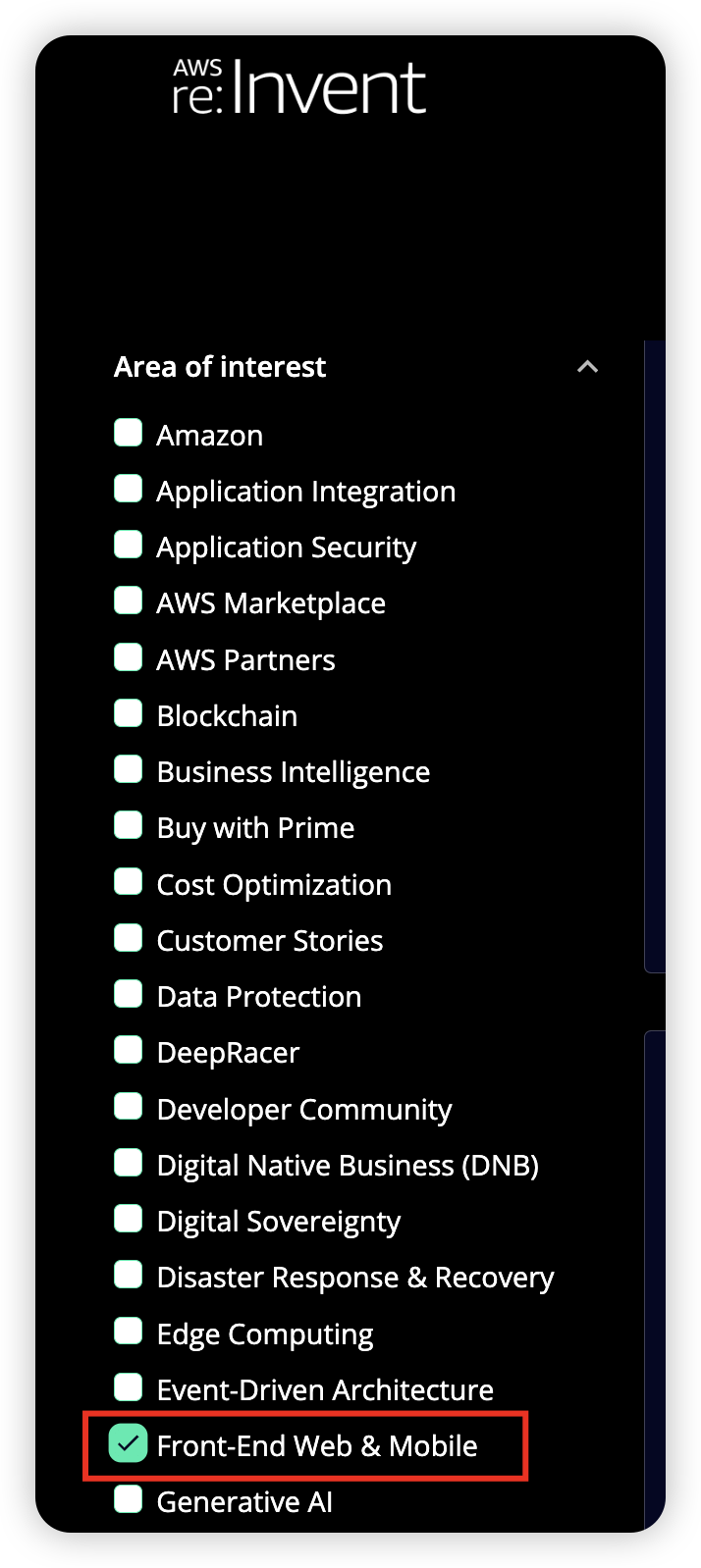701x1568 pixels.
Task: Toggle the Blockchain checkbox
Action: point(129,713)
